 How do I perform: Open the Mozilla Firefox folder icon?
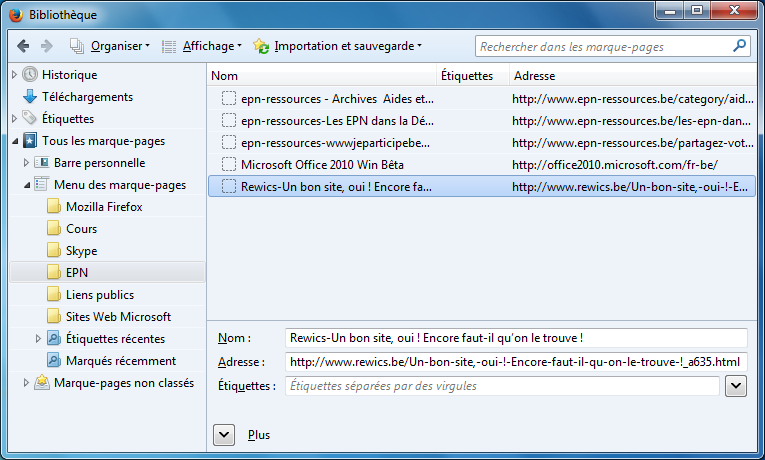tap(54, 206)
